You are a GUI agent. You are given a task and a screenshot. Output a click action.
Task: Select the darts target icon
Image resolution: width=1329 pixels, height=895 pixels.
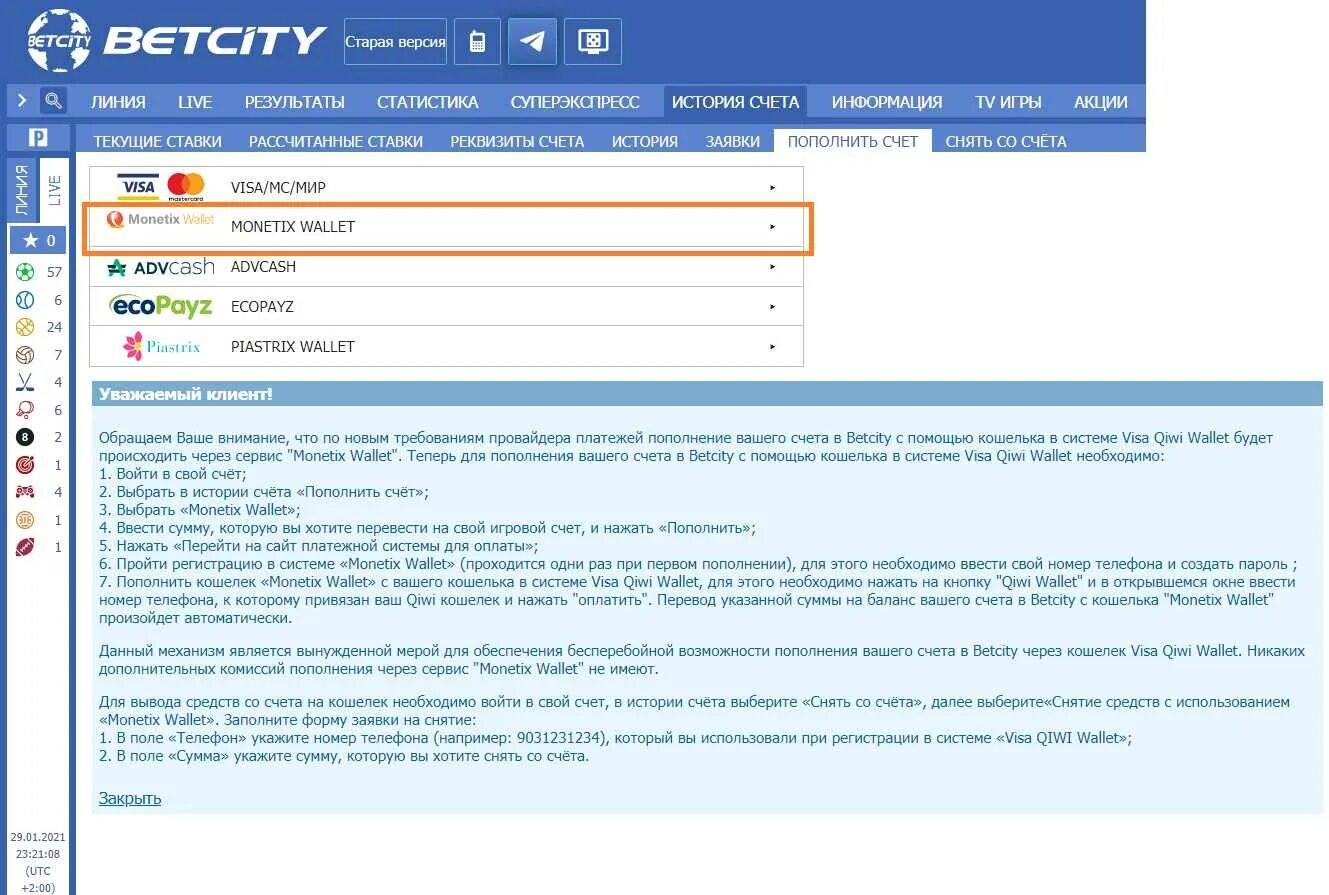tap(25, 465)
